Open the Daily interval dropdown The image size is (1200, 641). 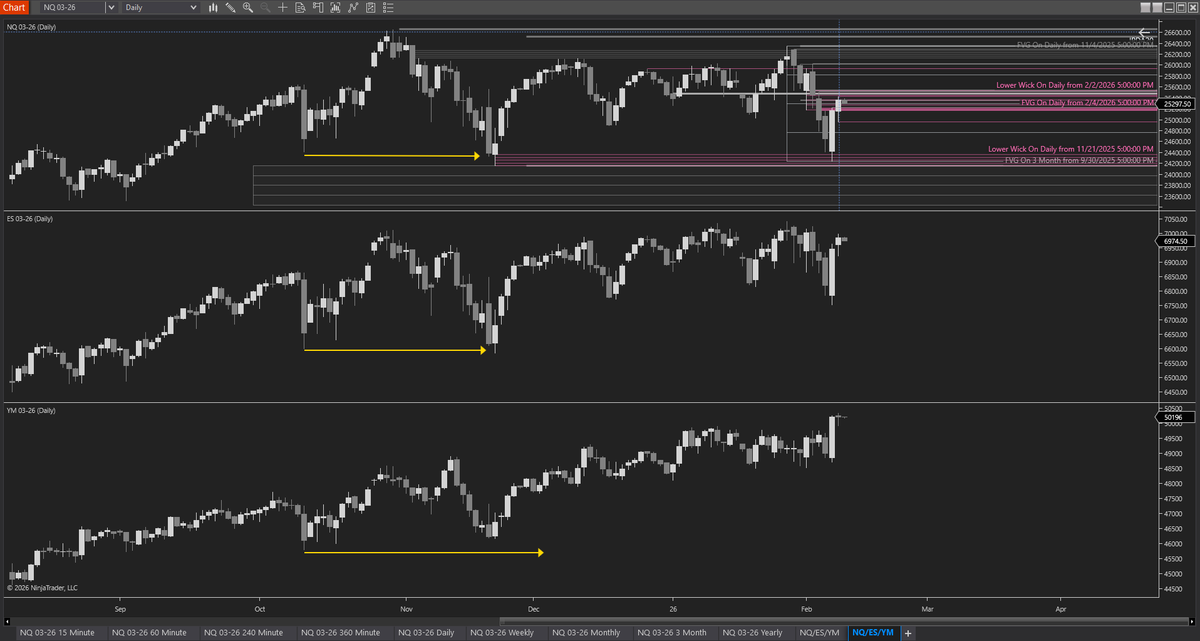coord(161,7)
